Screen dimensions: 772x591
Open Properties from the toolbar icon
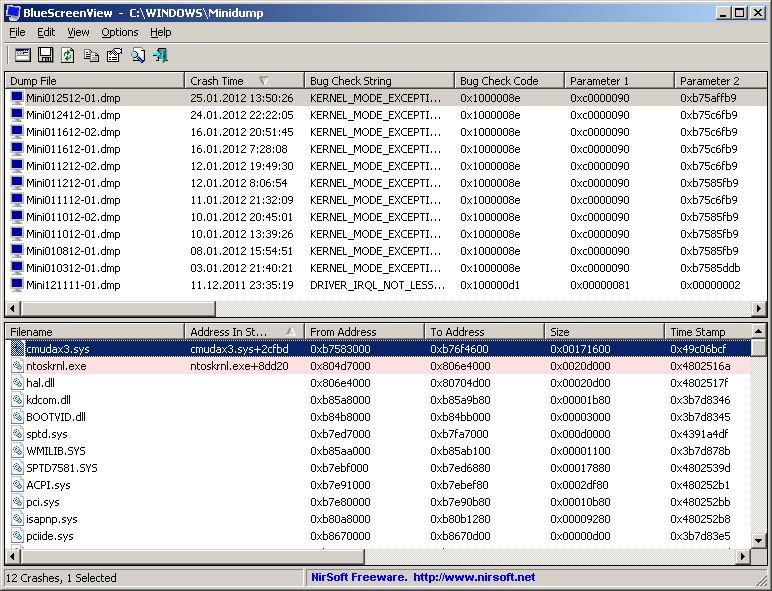point(114,55)
